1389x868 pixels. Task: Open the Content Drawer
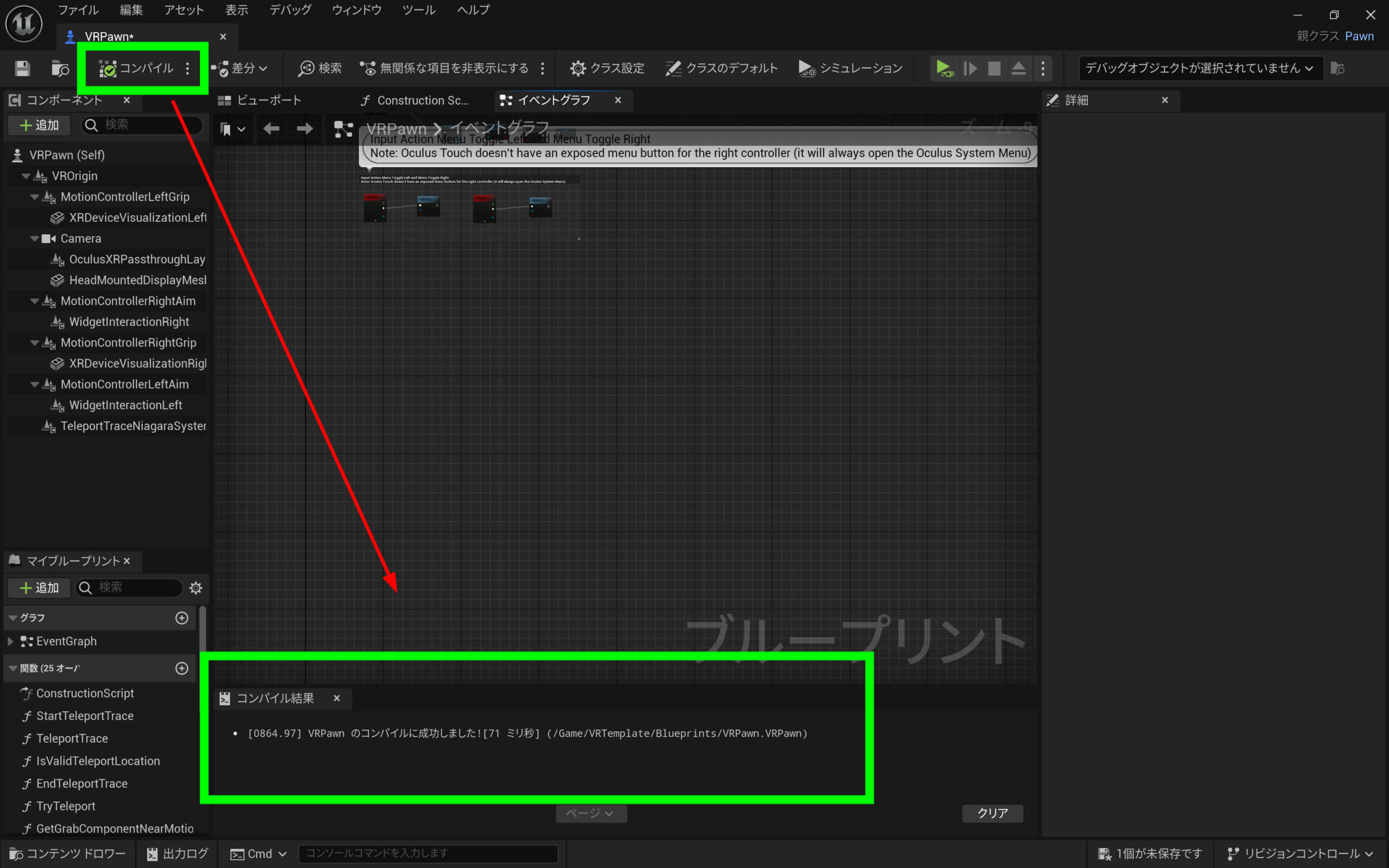point(68,854)
